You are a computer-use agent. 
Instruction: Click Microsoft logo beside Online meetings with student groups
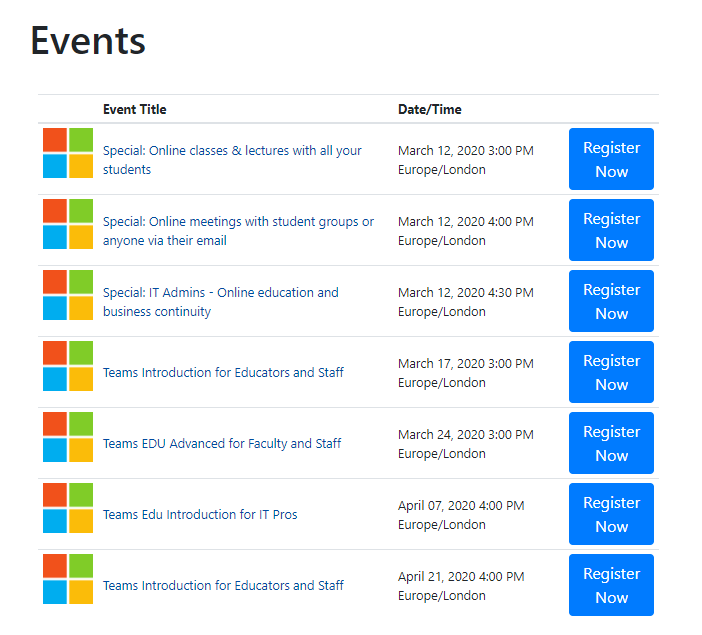(68, 224)
